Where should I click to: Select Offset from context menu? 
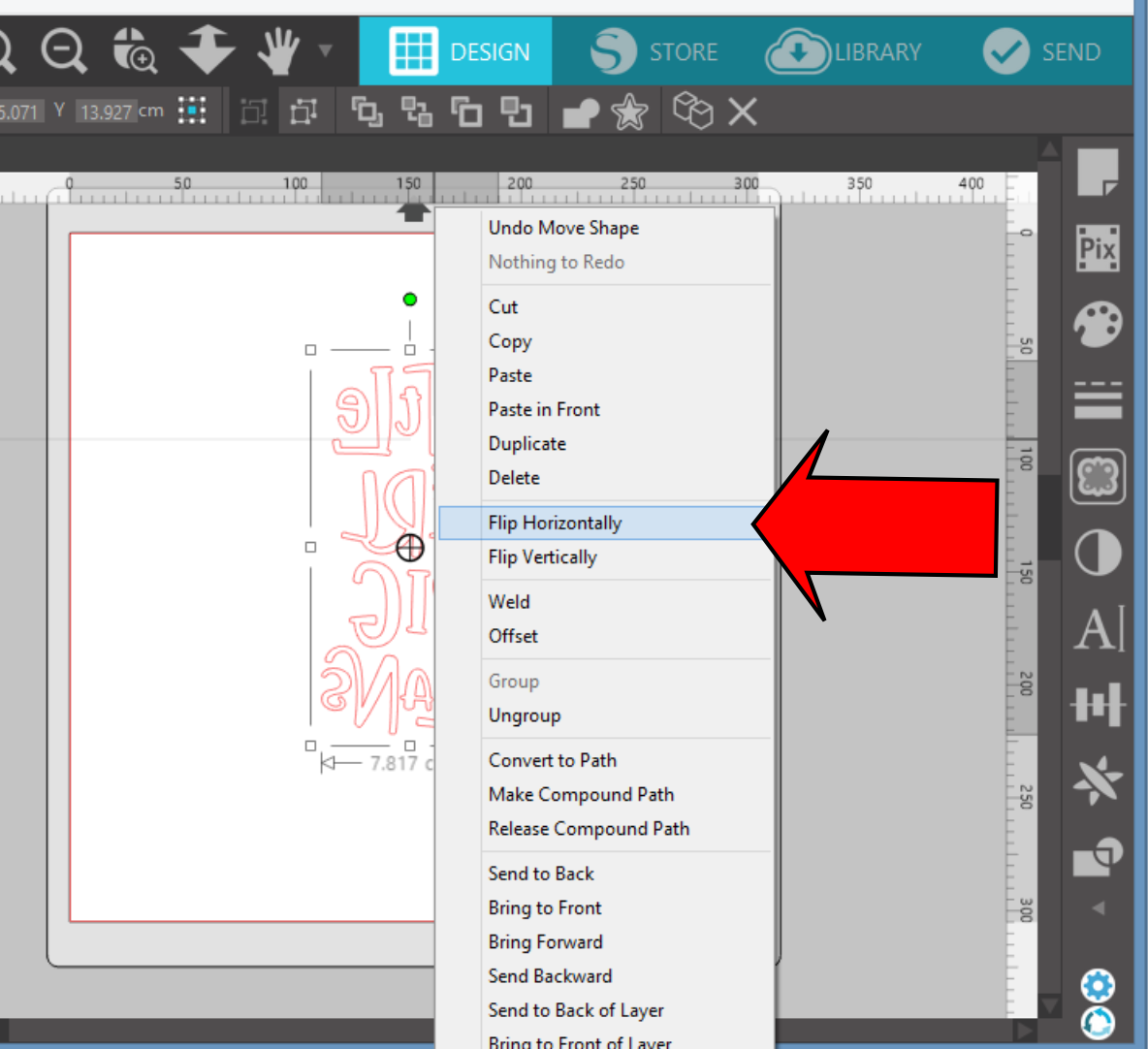point(513,636)
